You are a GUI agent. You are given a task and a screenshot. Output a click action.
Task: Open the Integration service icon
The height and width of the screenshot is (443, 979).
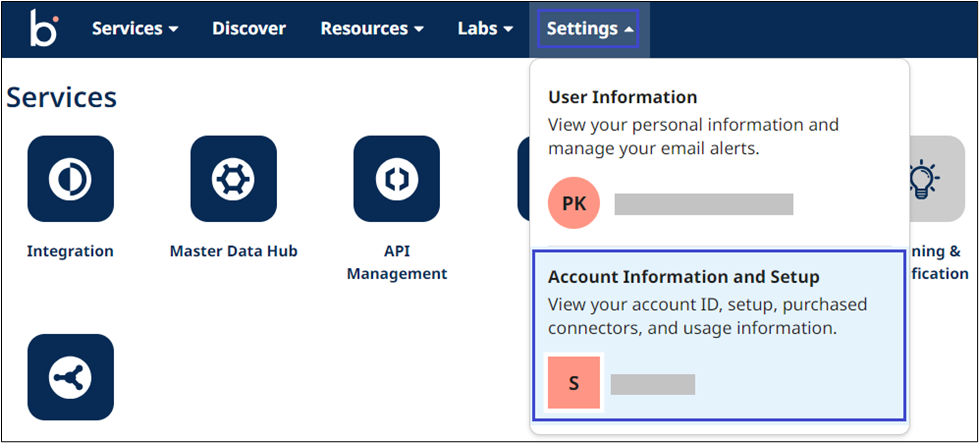tap(70, 179)
